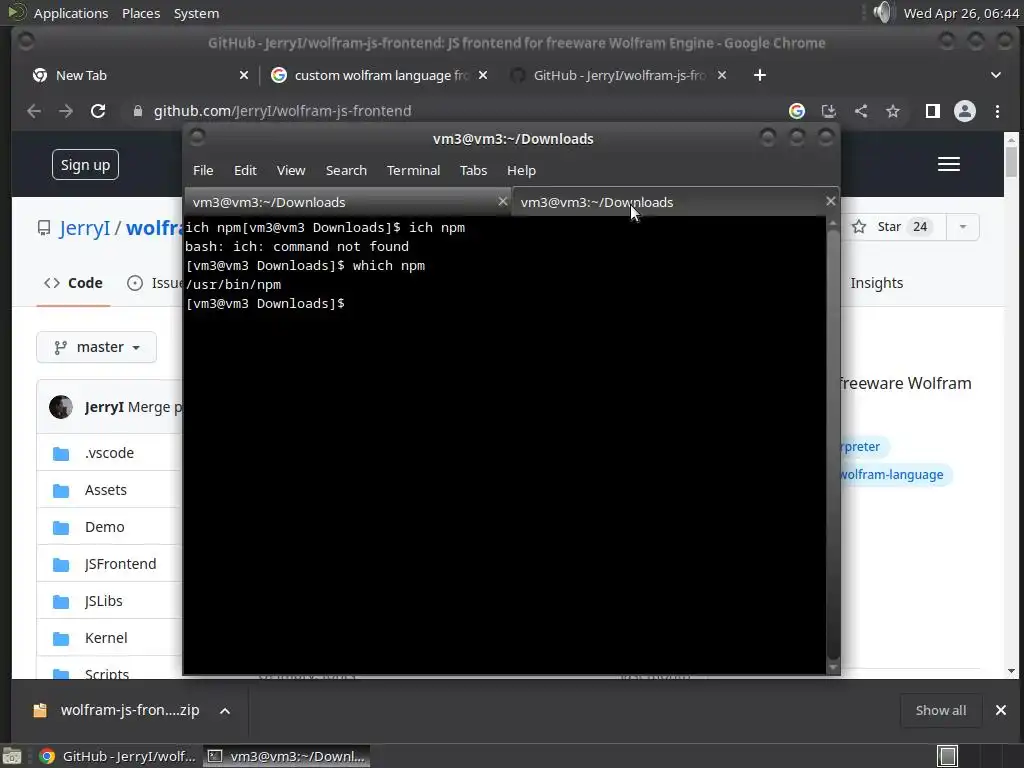Click the Chrome address bar URL
This screenshot has width=1024, height=768.
click(x=282, y=111)
